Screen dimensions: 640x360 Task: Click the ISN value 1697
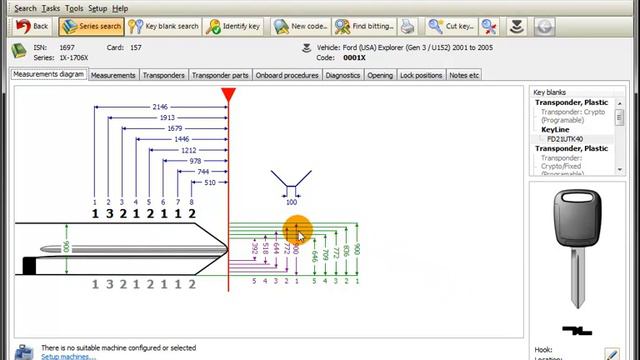[x=67, y=48]
